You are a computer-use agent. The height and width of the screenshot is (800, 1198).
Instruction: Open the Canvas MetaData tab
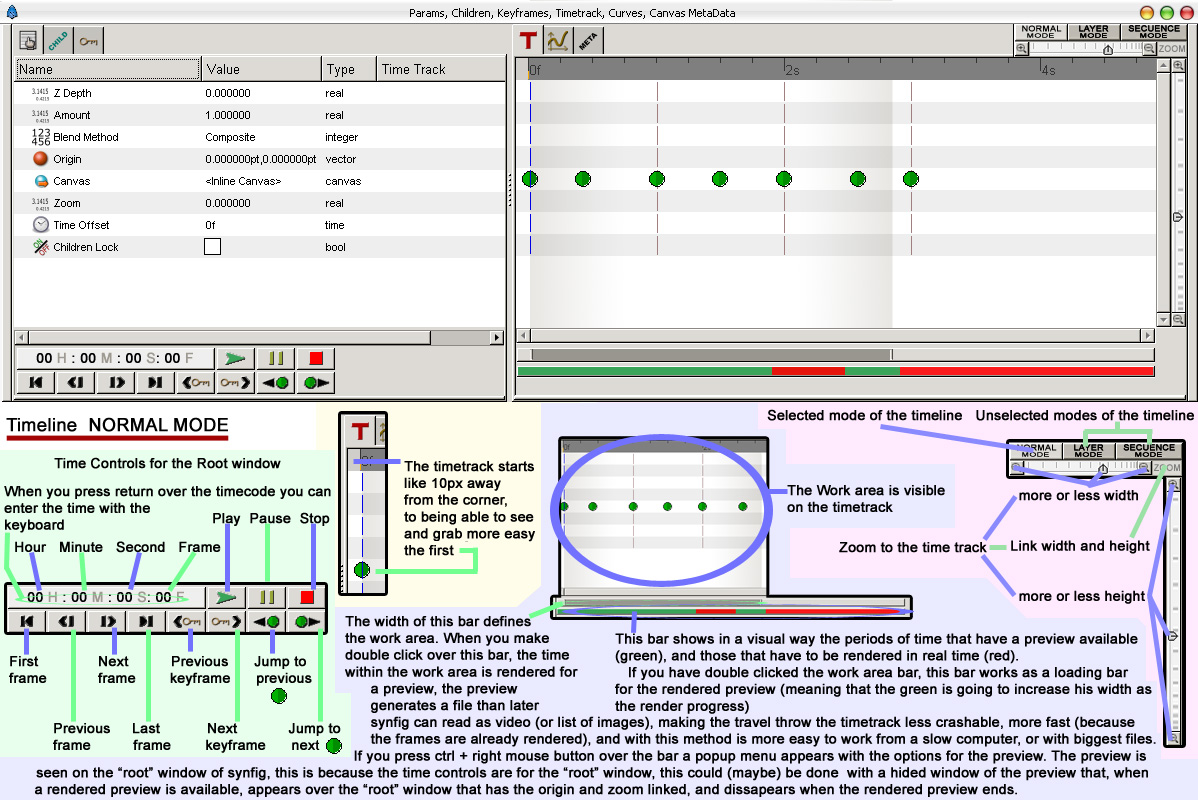pyautogui.click(x=588, y=40)
